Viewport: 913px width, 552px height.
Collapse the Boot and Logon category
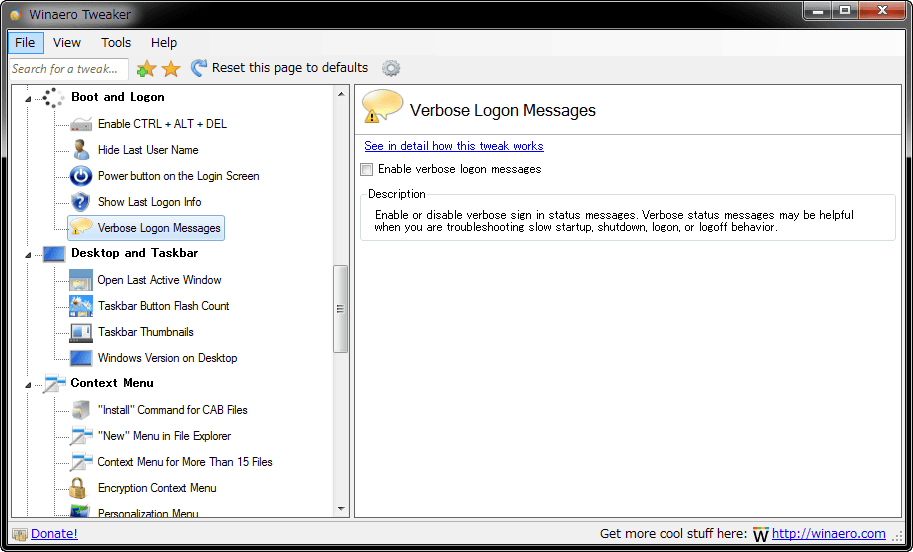click(28, 99)
